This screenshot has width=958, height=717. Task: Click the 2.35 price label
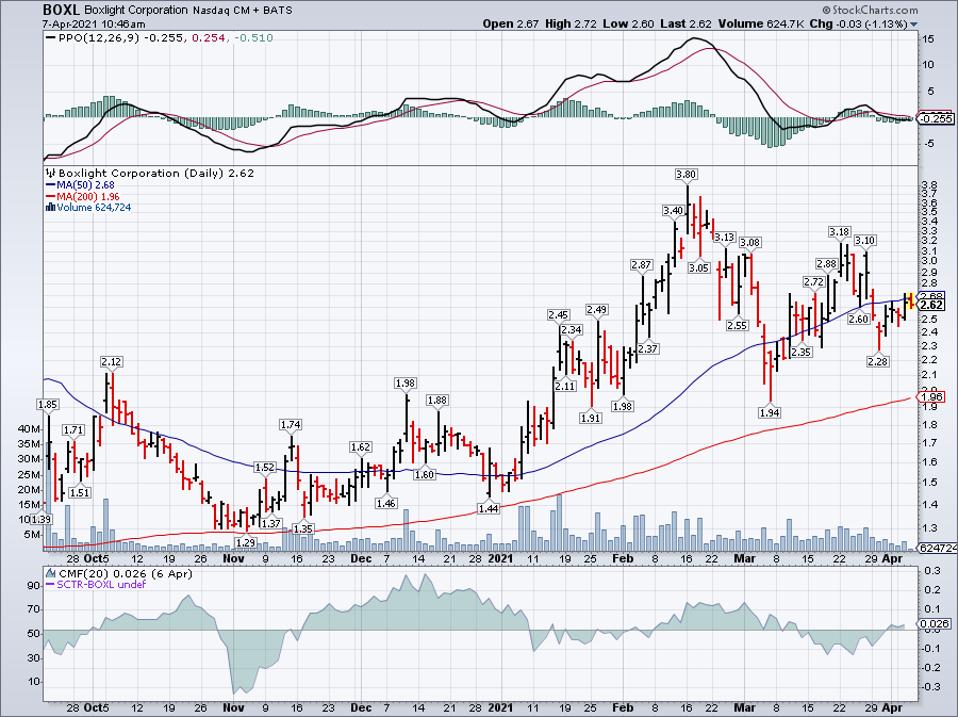[x=801, y=352]
